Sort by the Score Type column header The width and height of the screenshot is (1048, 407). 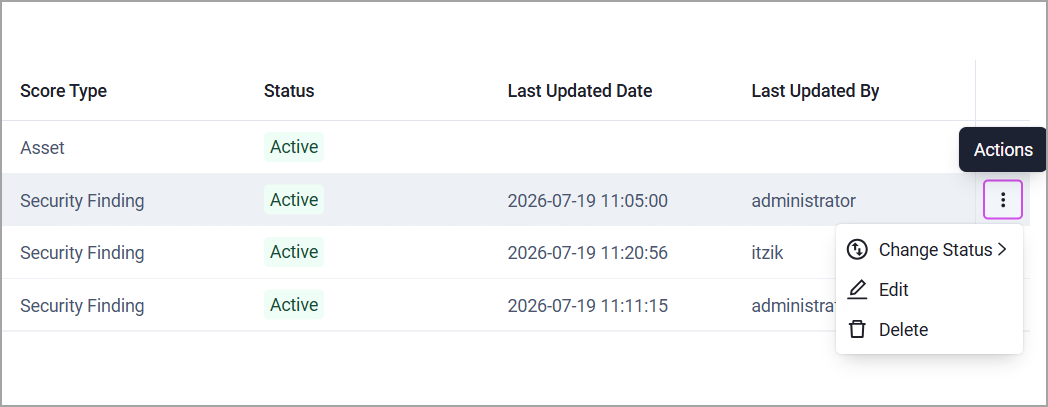(x=63, y=91)
